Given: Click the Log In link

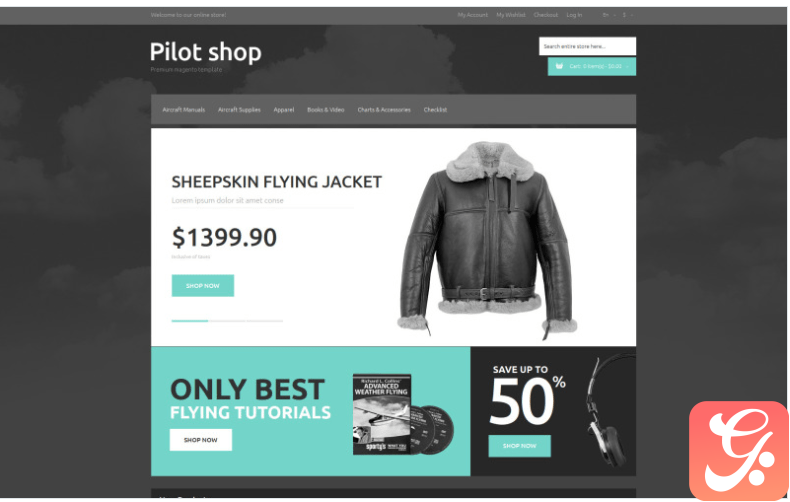Looking at the screenshot, I should pos(574,15).
